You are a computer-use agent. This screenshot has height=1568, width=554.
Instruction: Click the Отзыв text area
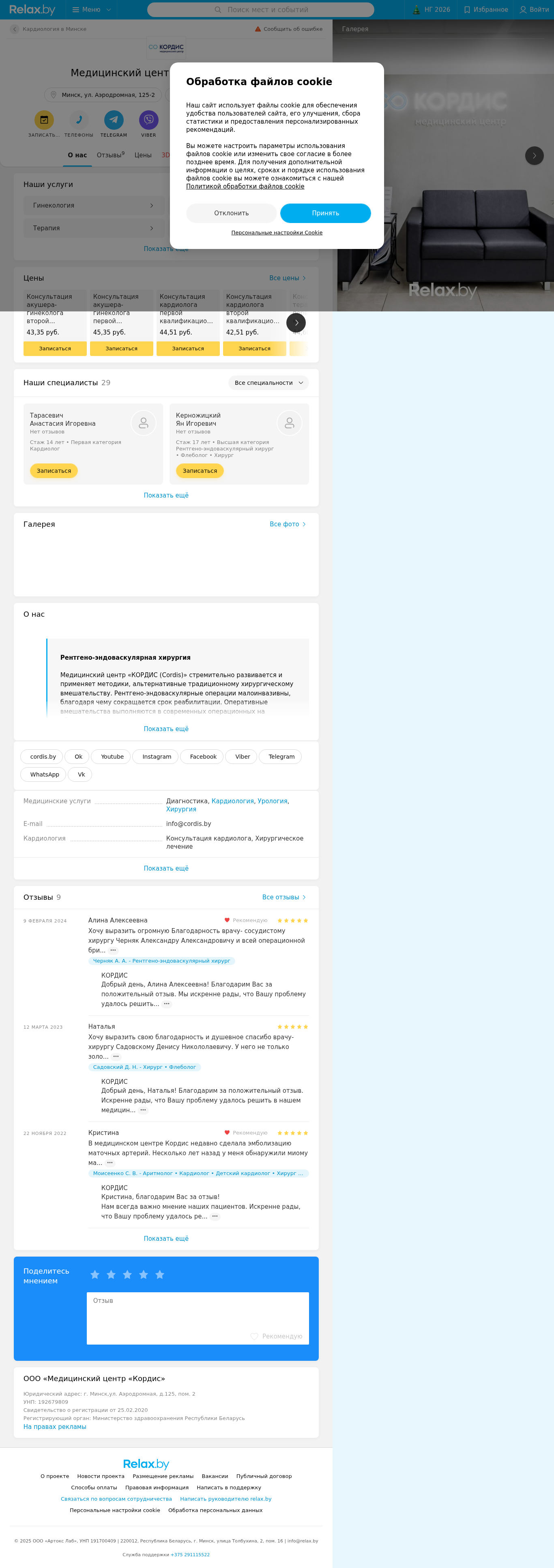198,1318
